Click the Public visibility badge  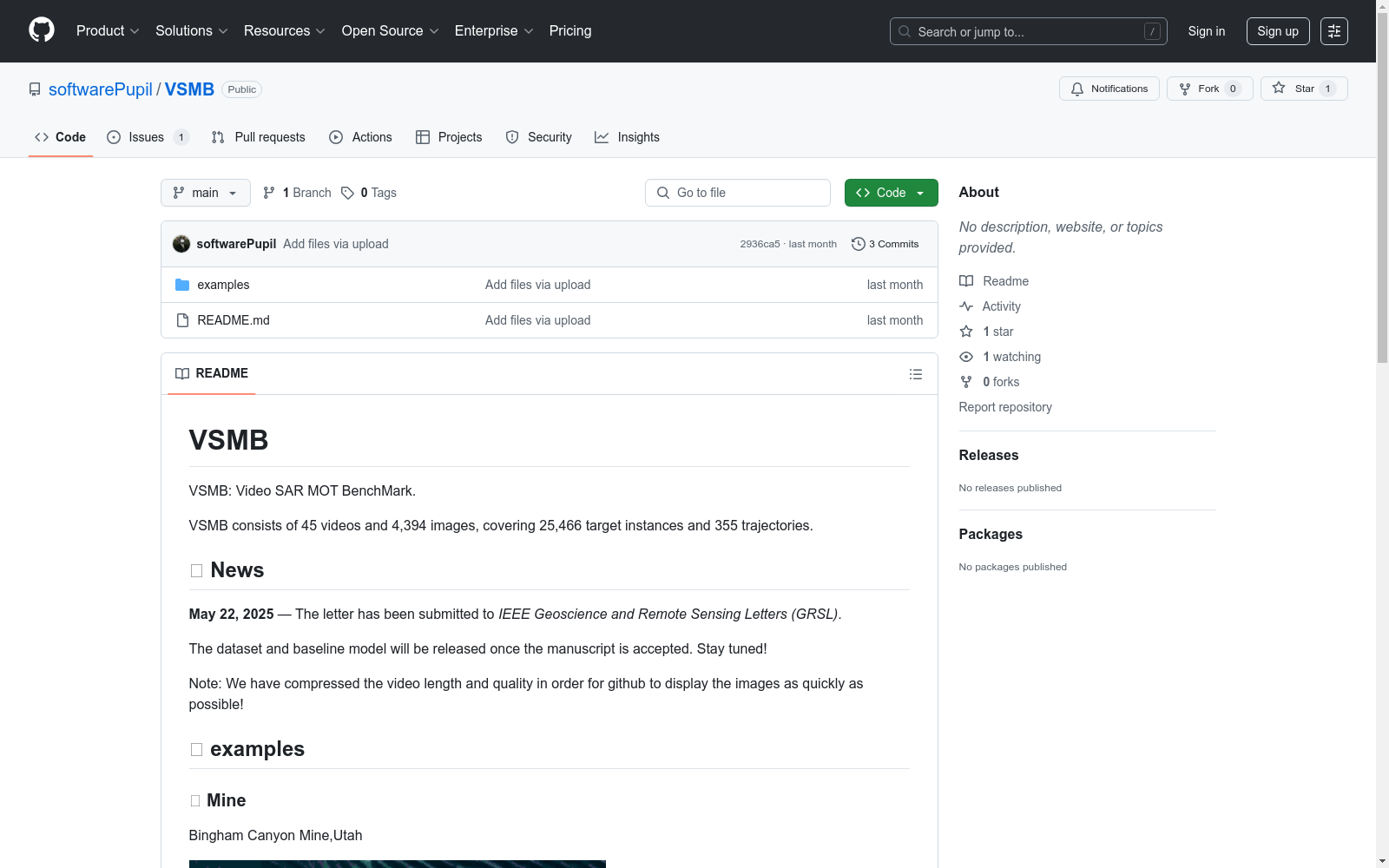(242, 89)
